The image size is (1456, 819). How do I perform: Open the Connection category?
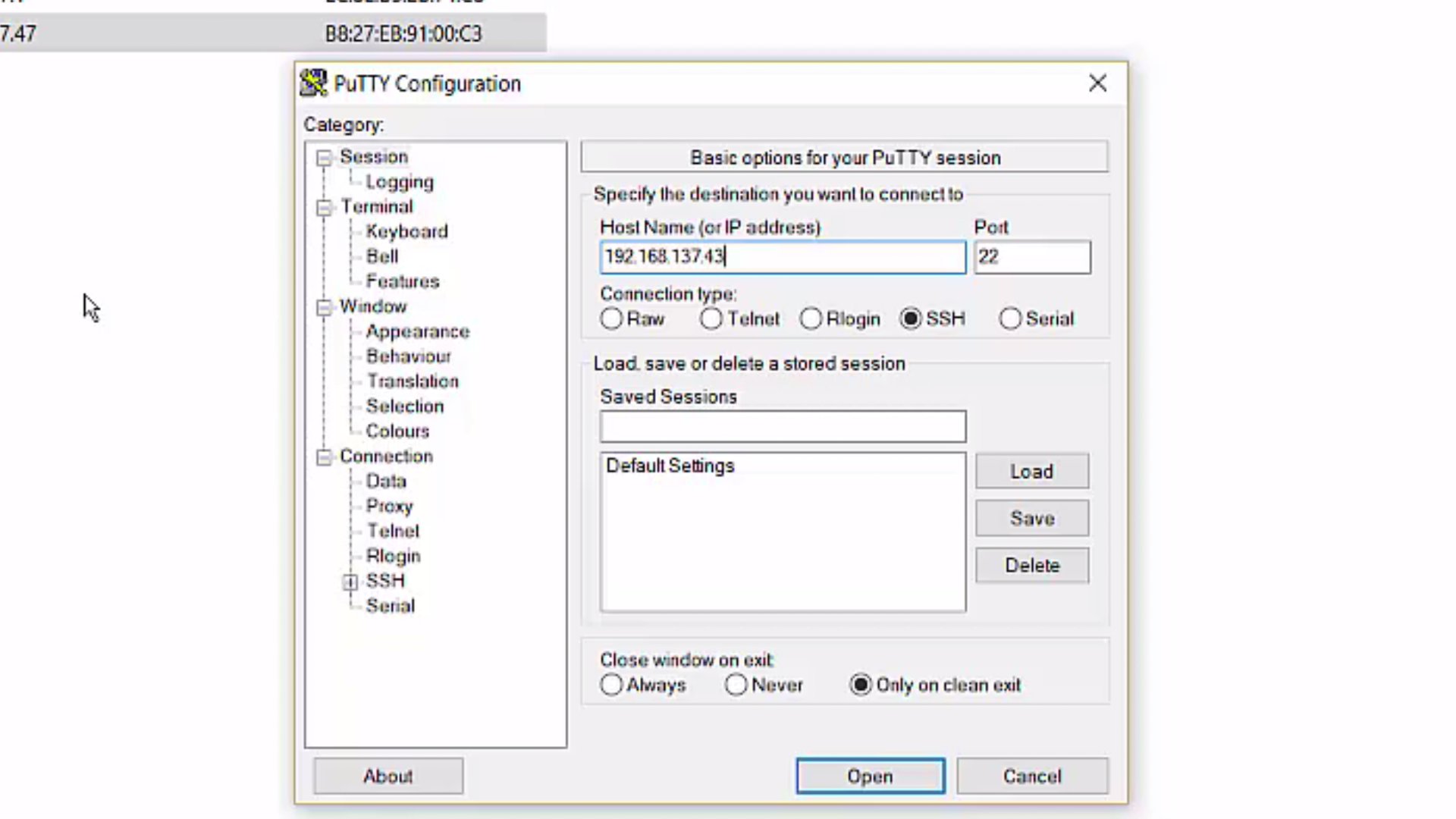click(x=386, y=457)
